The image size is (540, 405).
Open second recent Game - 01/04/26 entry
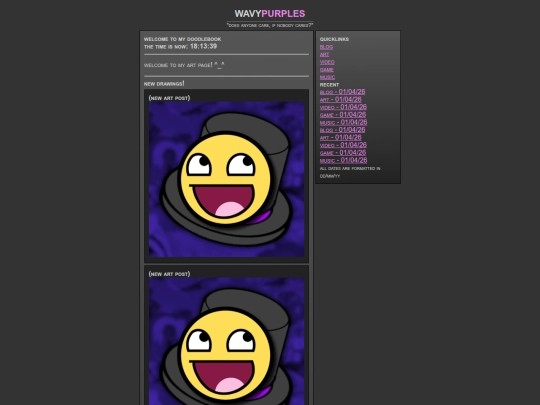click(343, 153)
